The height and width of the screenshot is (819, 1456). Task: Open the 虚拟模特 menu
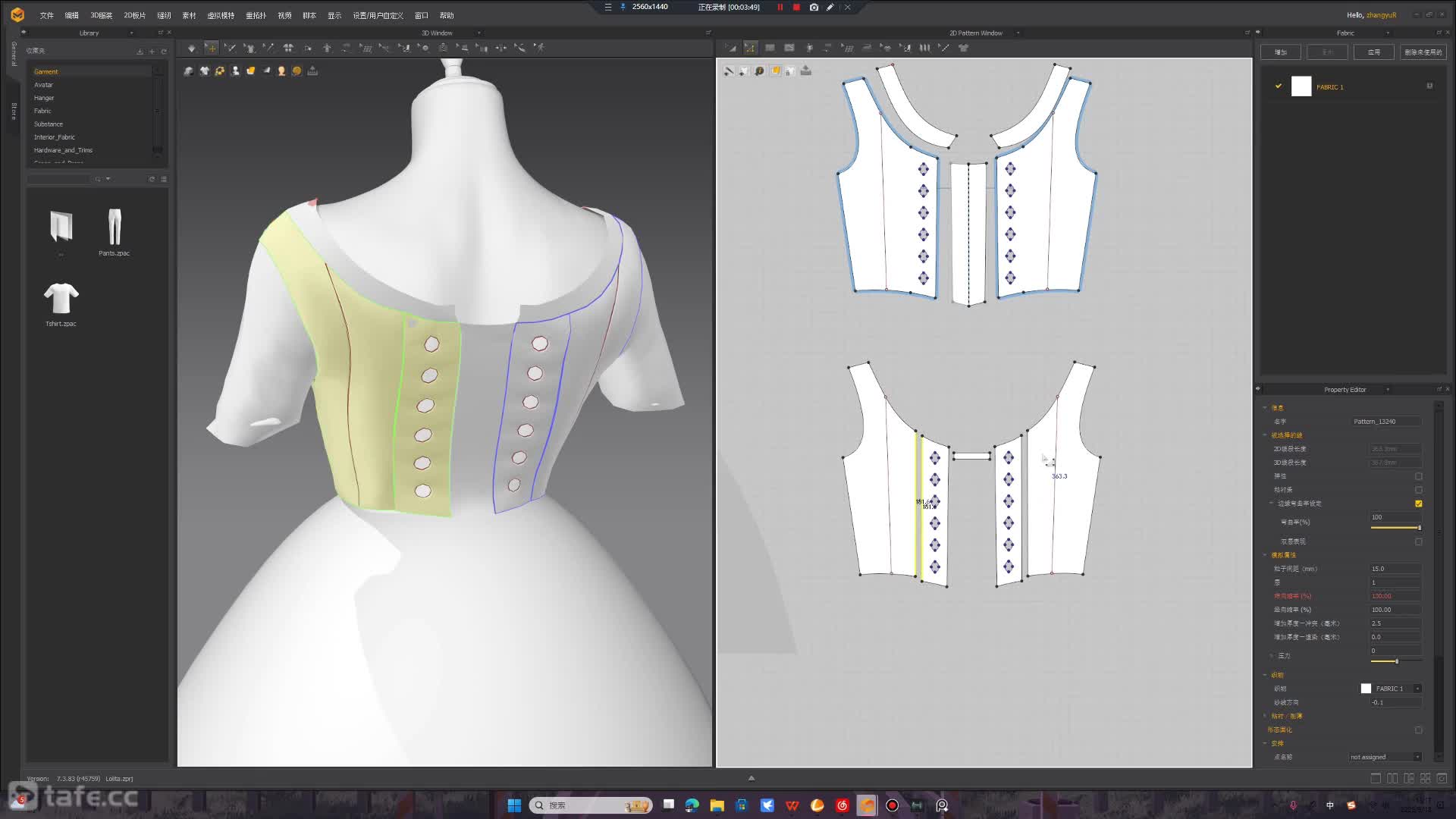[x=221, y=15]
